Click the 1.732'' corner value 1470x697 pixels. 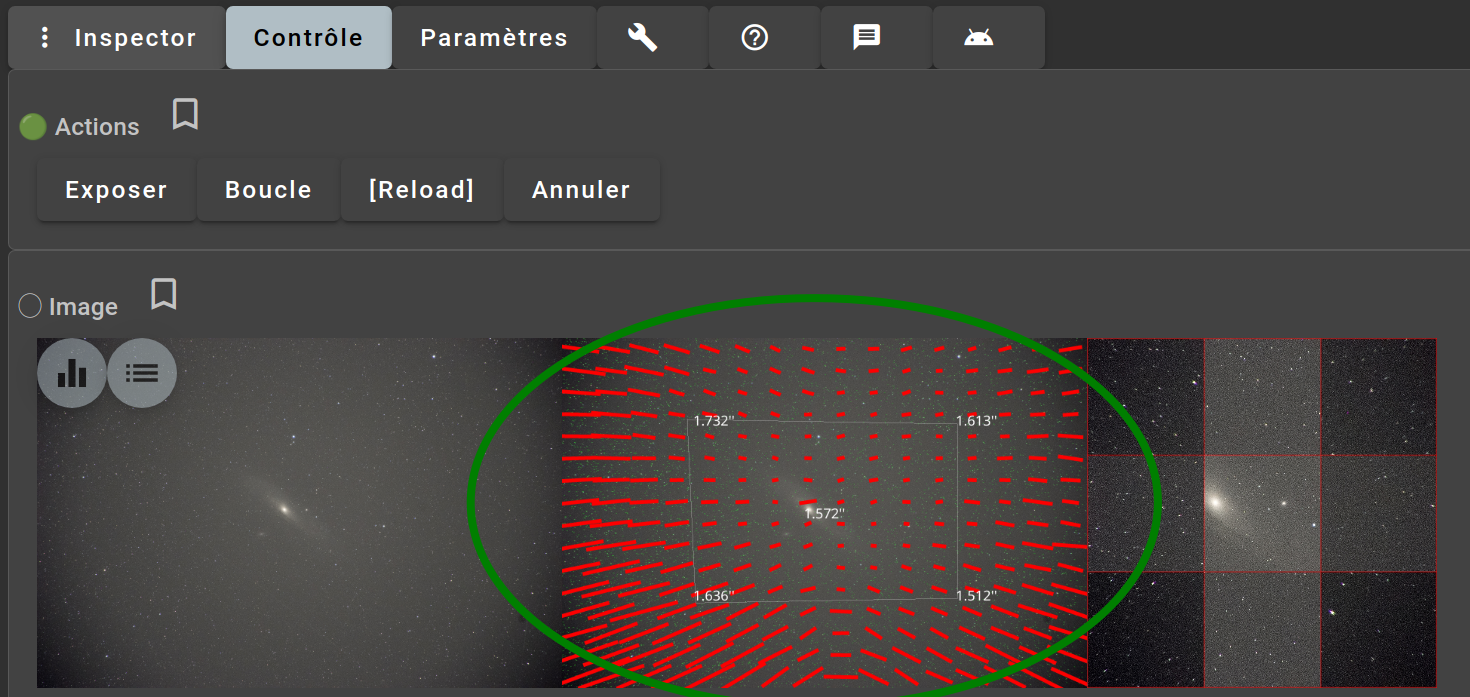point(714,421)
